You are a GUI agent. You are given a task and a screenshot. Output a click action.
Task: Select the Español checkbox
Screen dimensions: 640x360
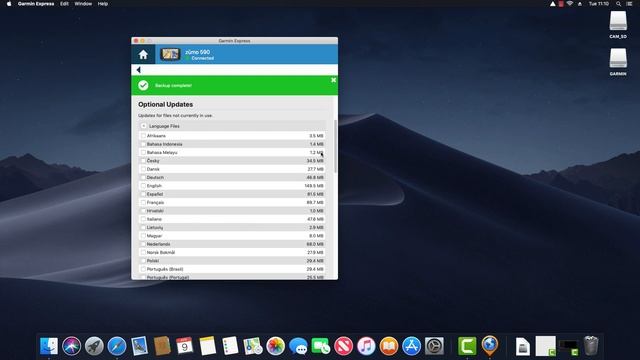coord(143,194)
